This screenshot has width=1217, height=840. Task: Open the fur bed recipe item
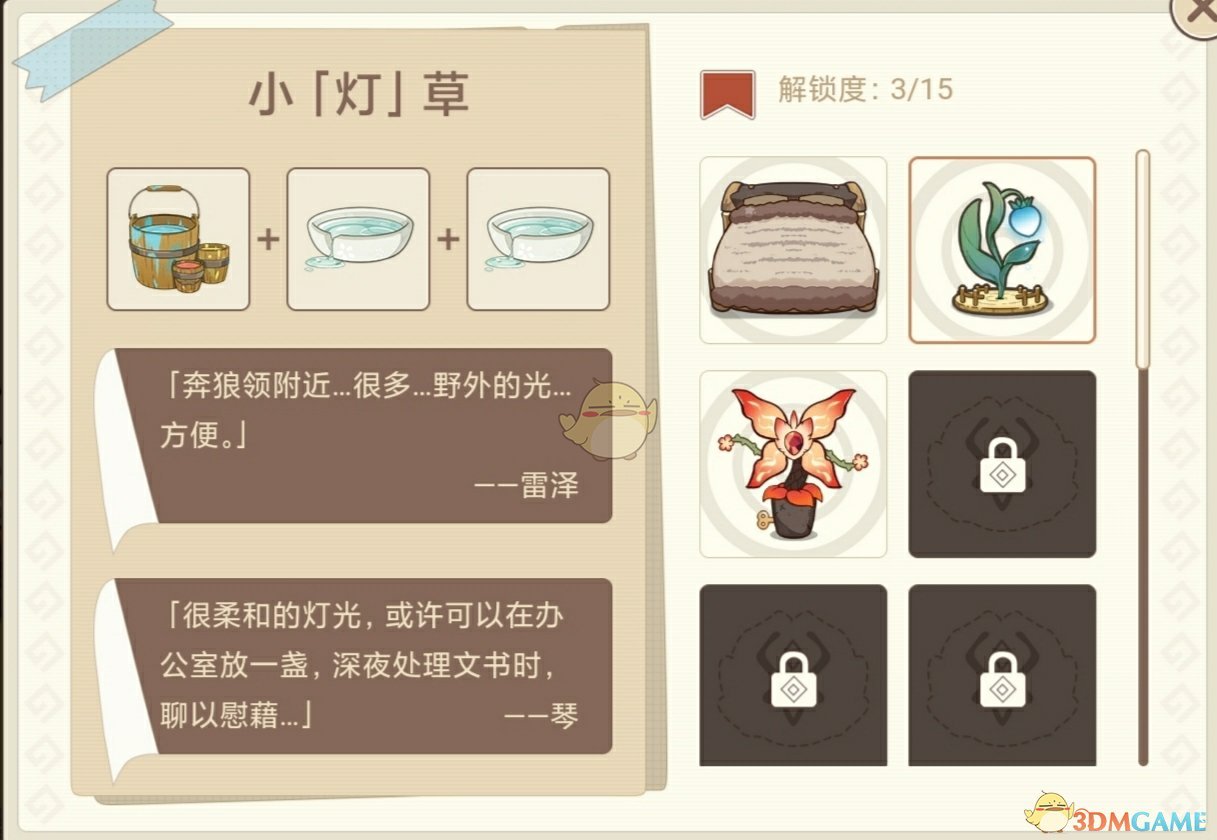pos(793,250)
